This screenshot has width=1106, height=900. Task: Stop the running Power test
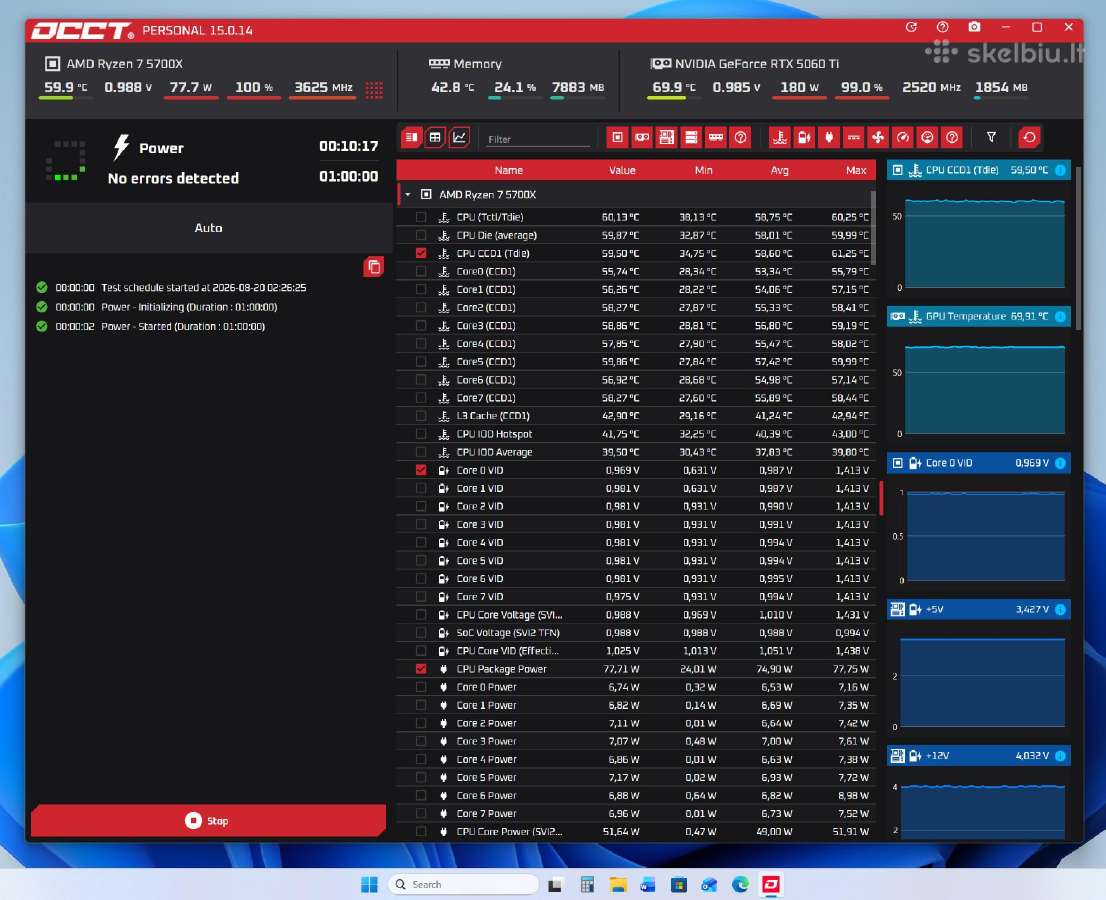pos(208,820)
